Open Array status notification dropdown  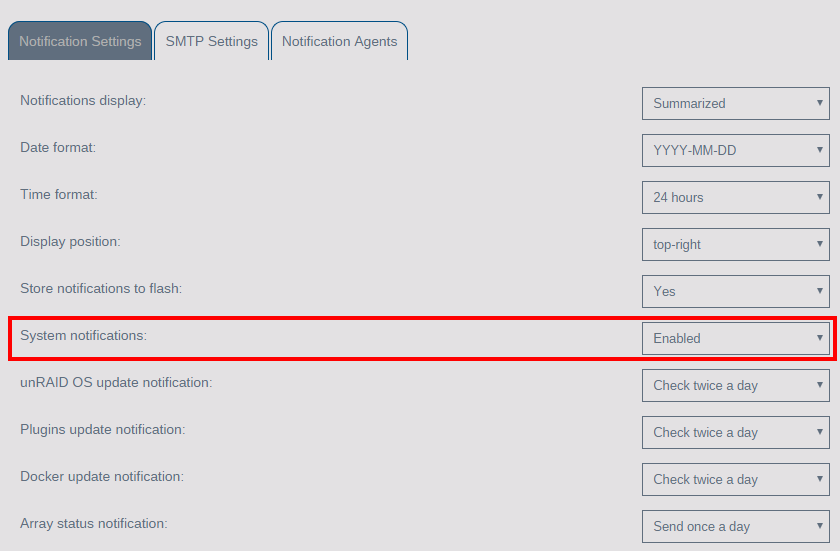(736, 526)
